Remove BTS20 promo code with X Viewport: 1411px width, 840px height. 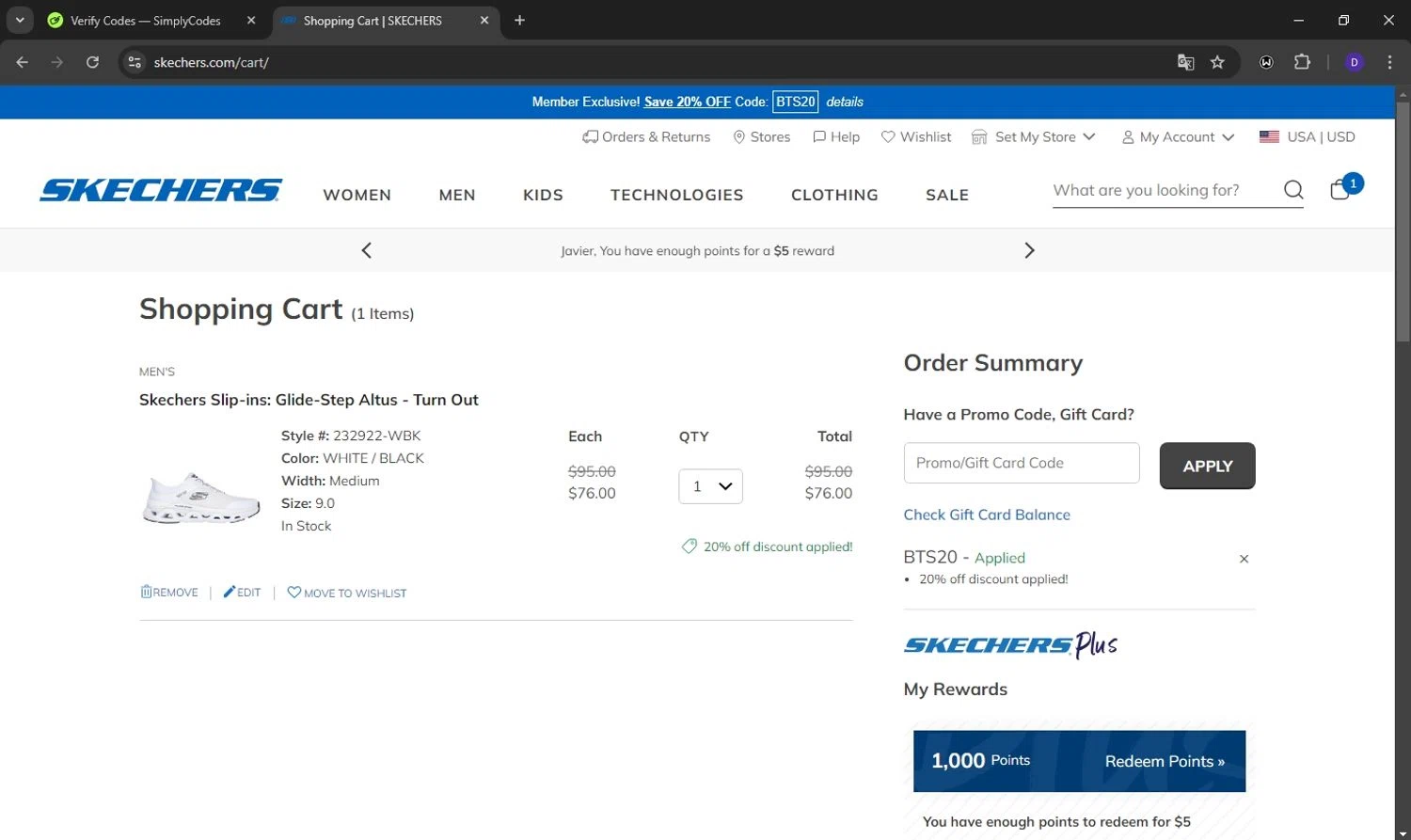coord(1244,559)
